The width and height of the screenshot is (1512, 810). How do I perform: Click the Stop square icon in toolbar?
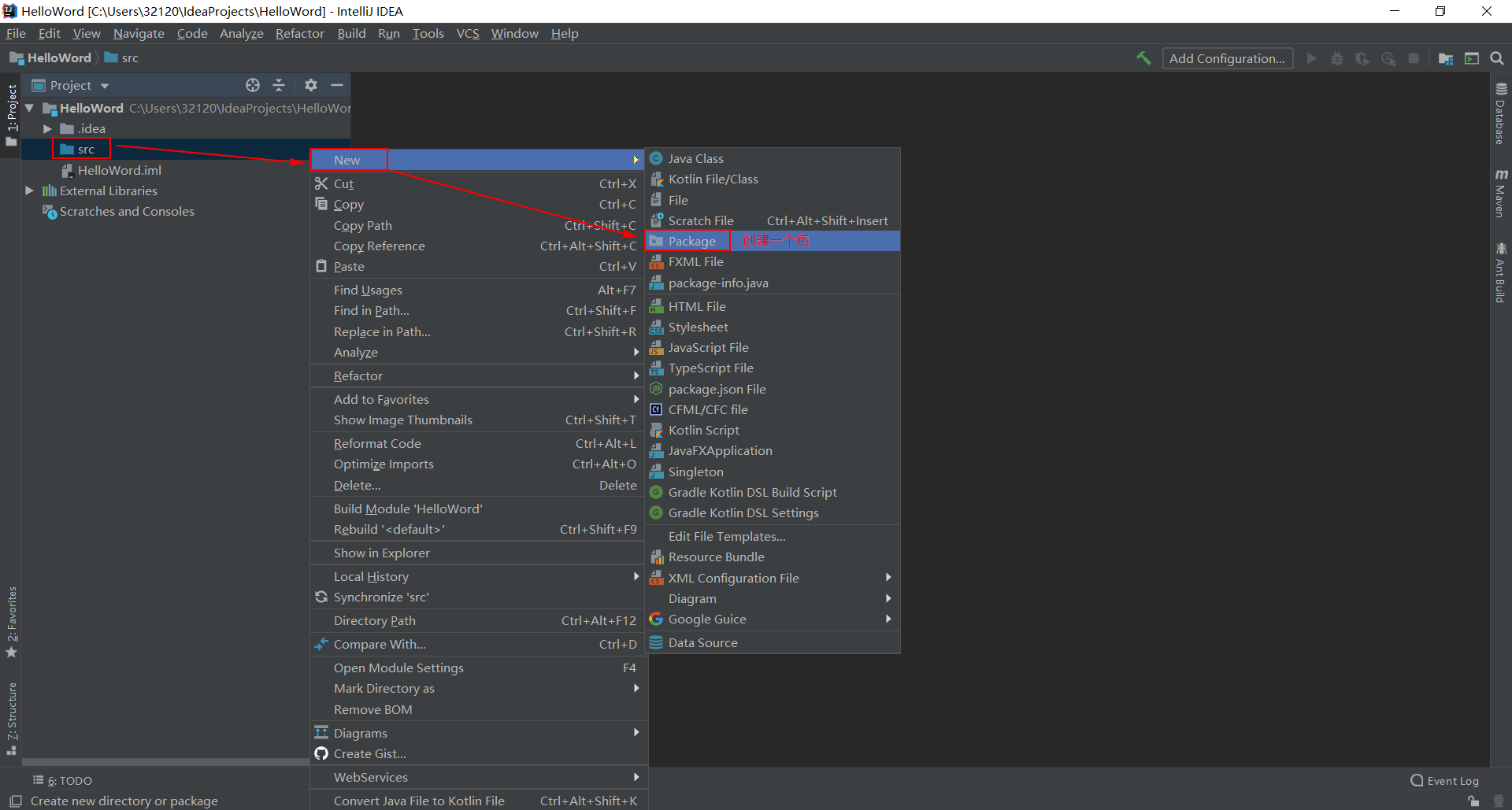click(1414, 58)
